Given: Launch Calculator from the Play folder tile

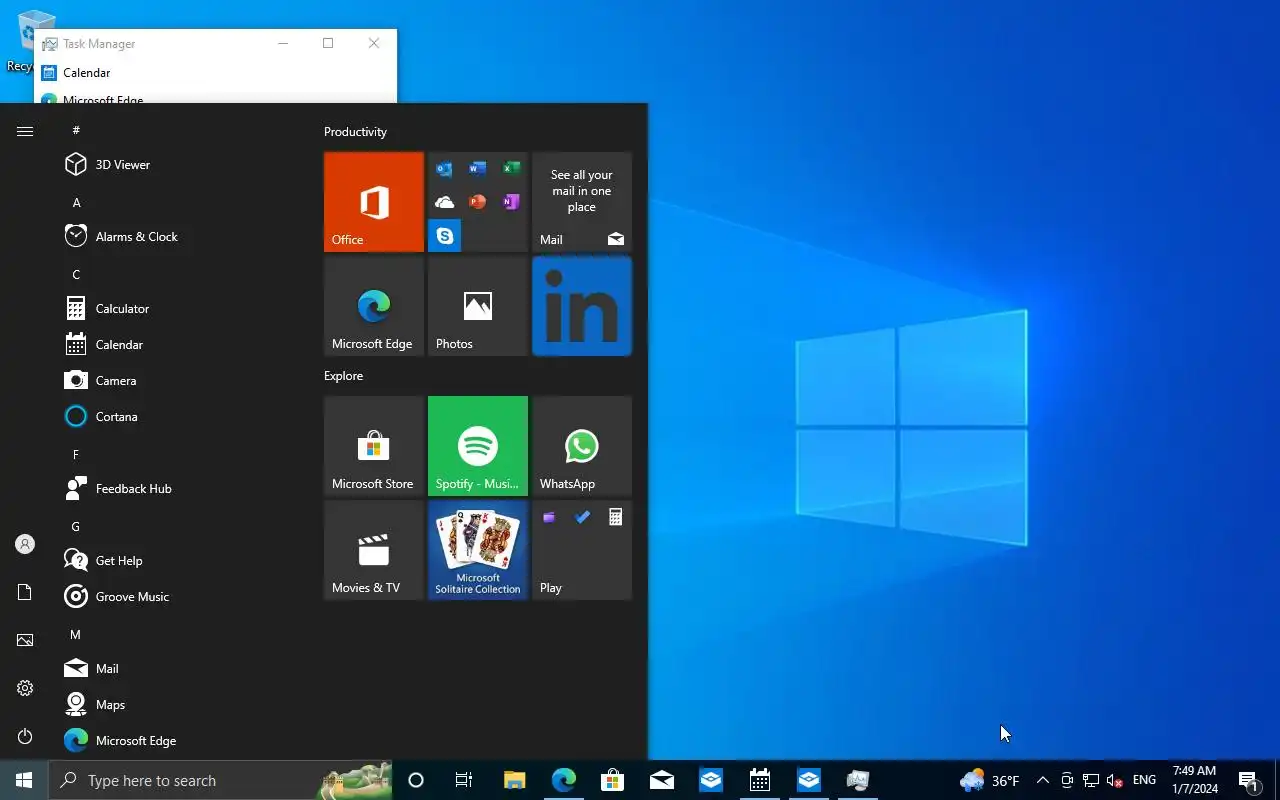Looking at the screenshot, I should click(615, 517).
